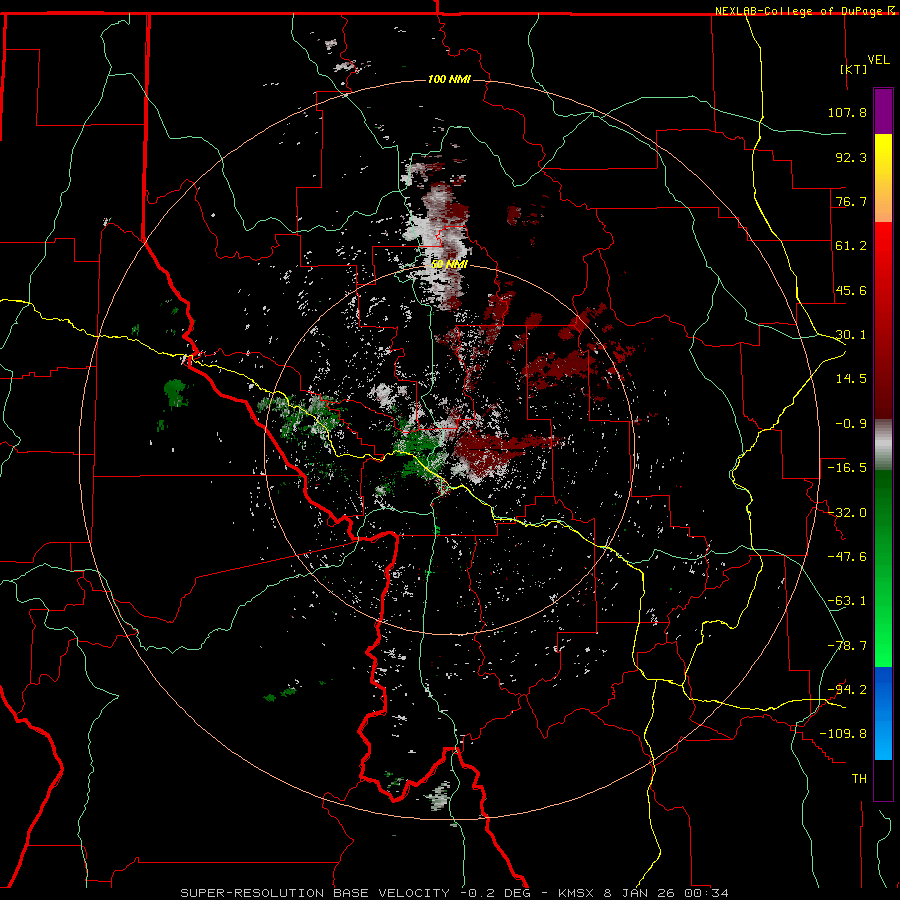Pick the gray near-zero segment of color bar
The height and width of the screenshot is (900, 900).
tap(883, 444)
